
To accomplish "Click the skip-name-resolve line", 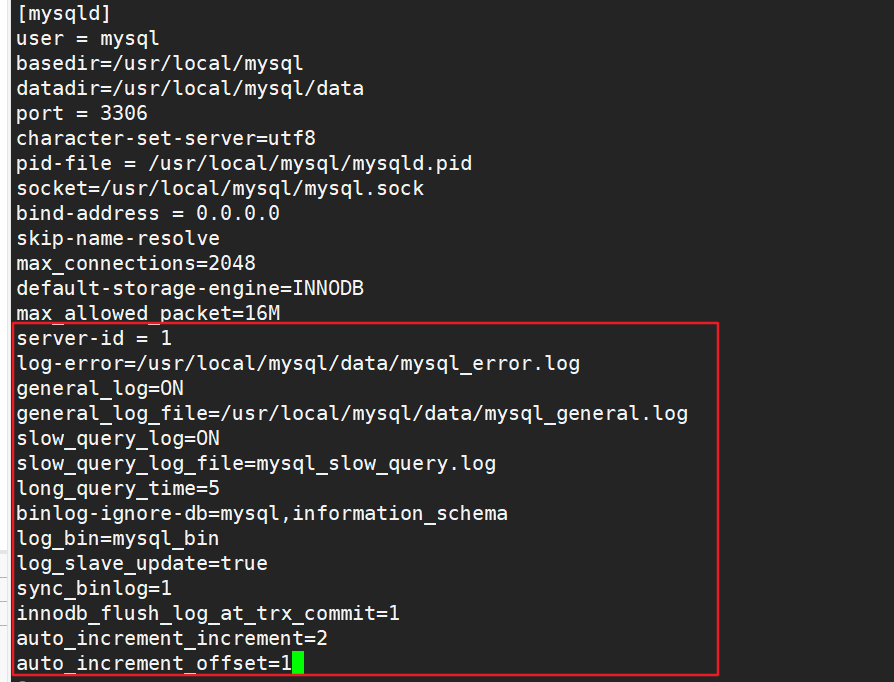I will pyautogui.click(x=118, y=238).
